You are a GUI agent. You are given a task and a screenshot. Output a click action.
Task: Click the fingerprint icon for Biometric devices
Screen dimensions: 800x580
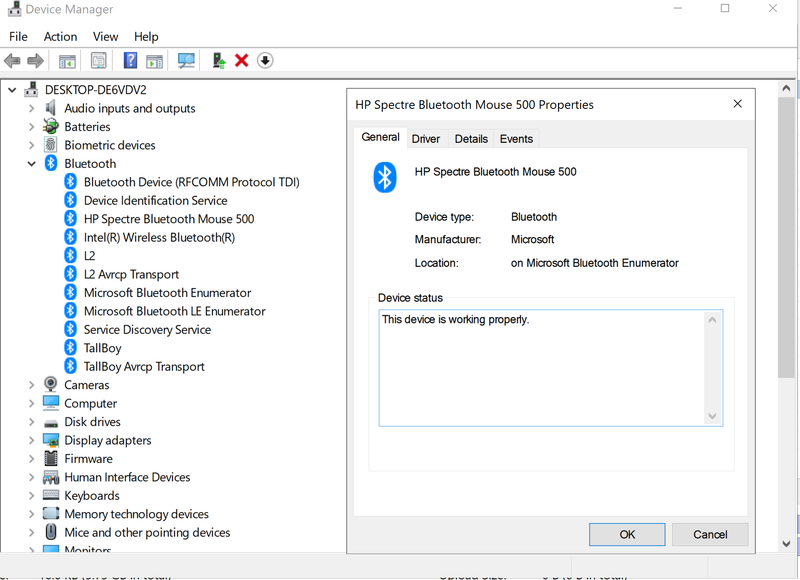coord(51,145)
